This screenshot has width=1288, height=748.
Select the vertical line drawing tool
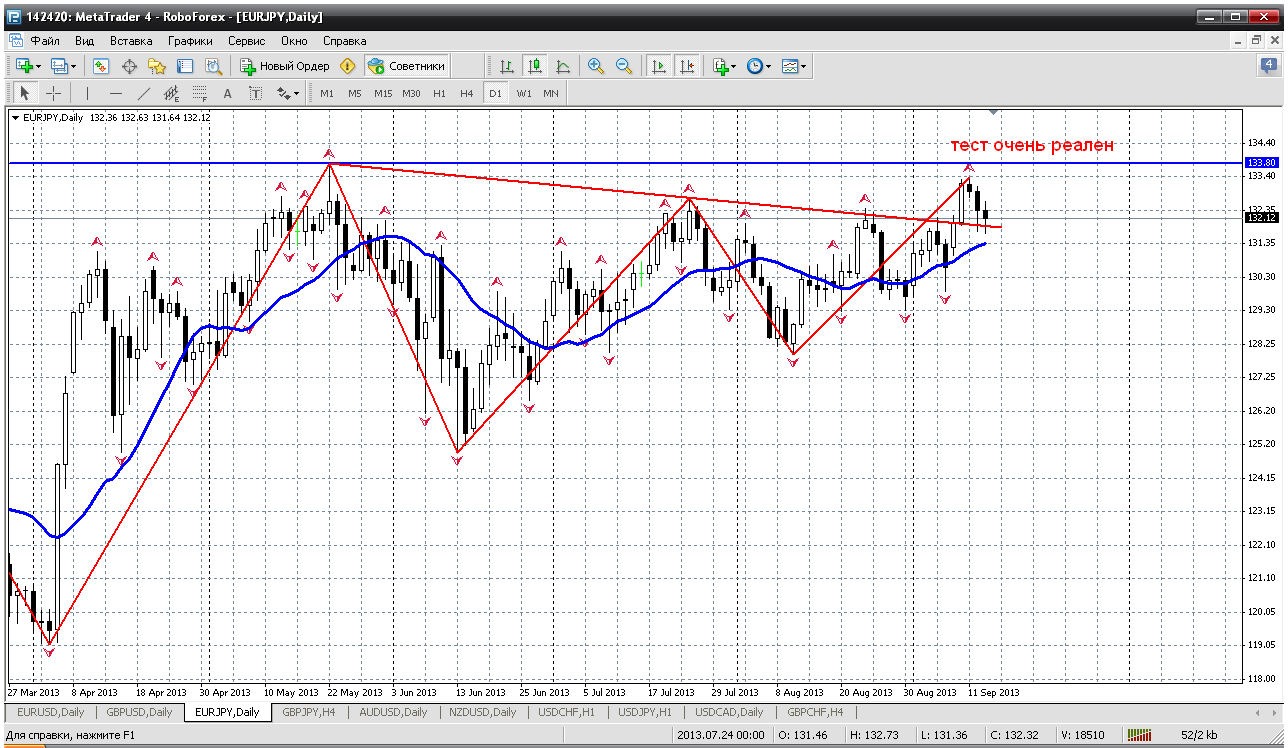click(x=88, y=93)
